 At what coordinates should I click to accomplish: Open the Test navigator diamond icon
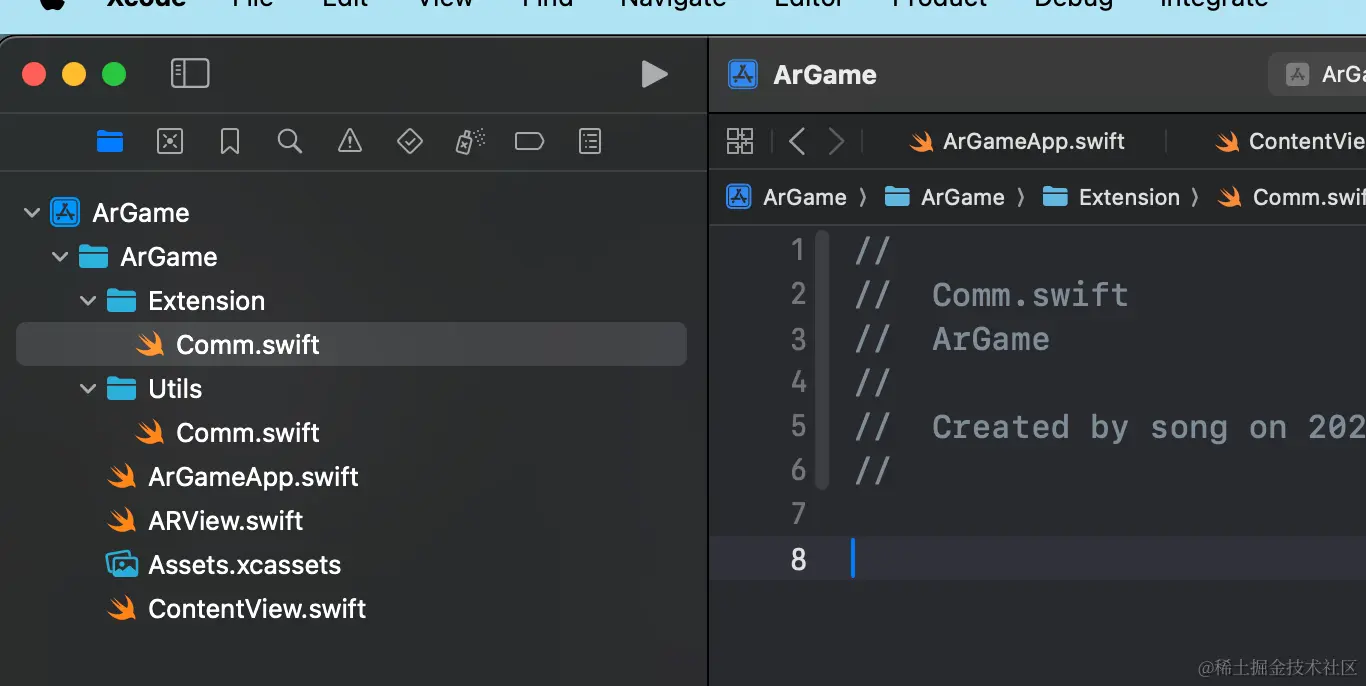[x=410, y=141]
